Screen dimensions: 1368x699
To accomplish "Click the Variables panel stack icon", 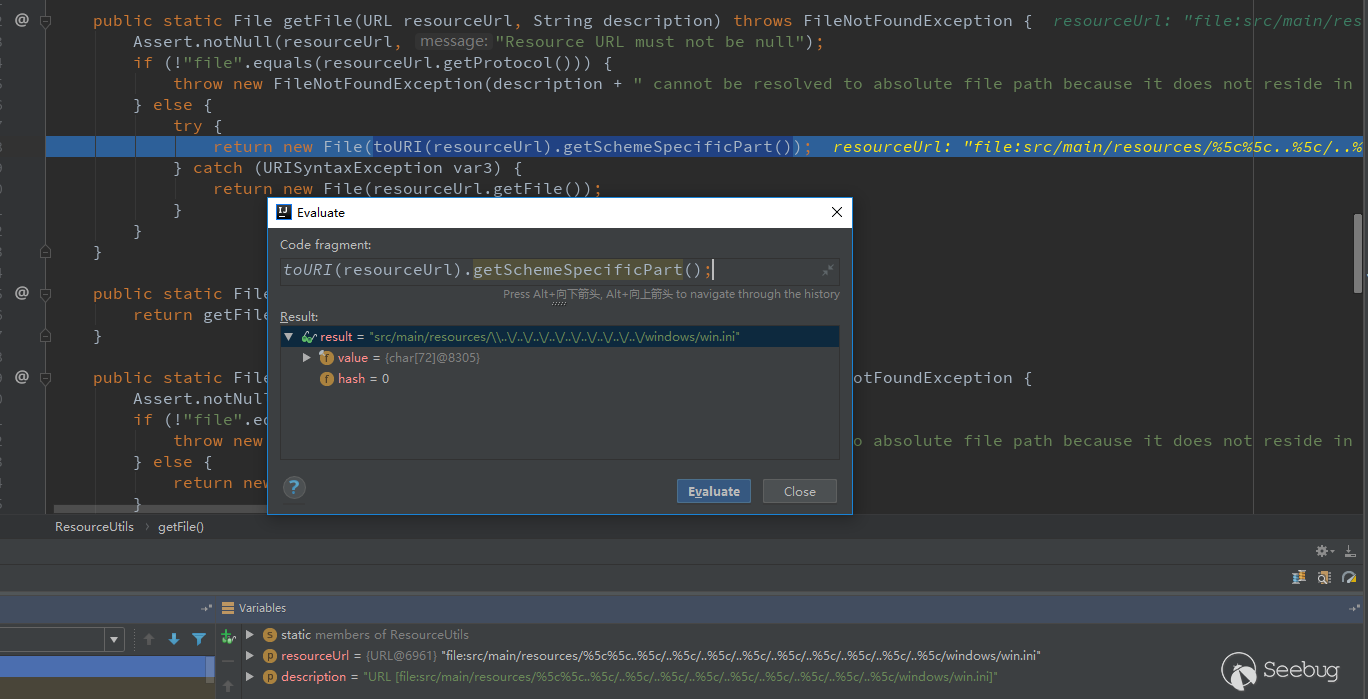I will (x=228, y=608).
